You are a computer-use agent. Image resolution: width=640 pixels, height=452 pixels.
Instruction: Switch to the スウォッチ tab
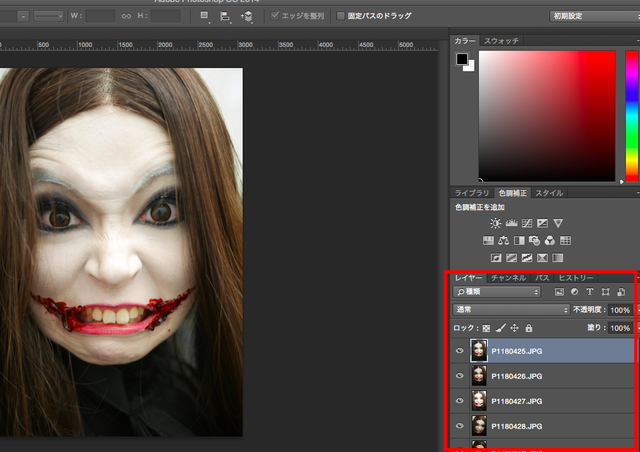(x=501, y=41)
